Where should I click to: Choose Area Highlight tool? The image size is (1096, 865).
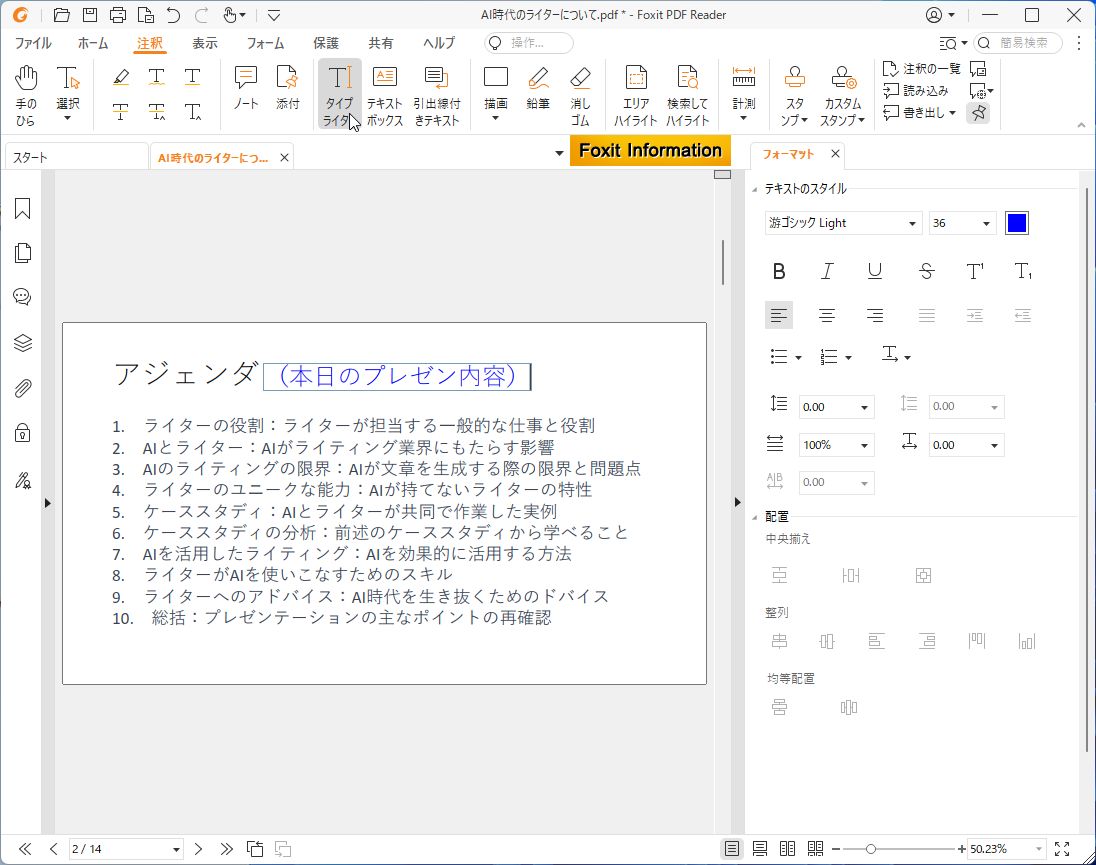point(635,95)
